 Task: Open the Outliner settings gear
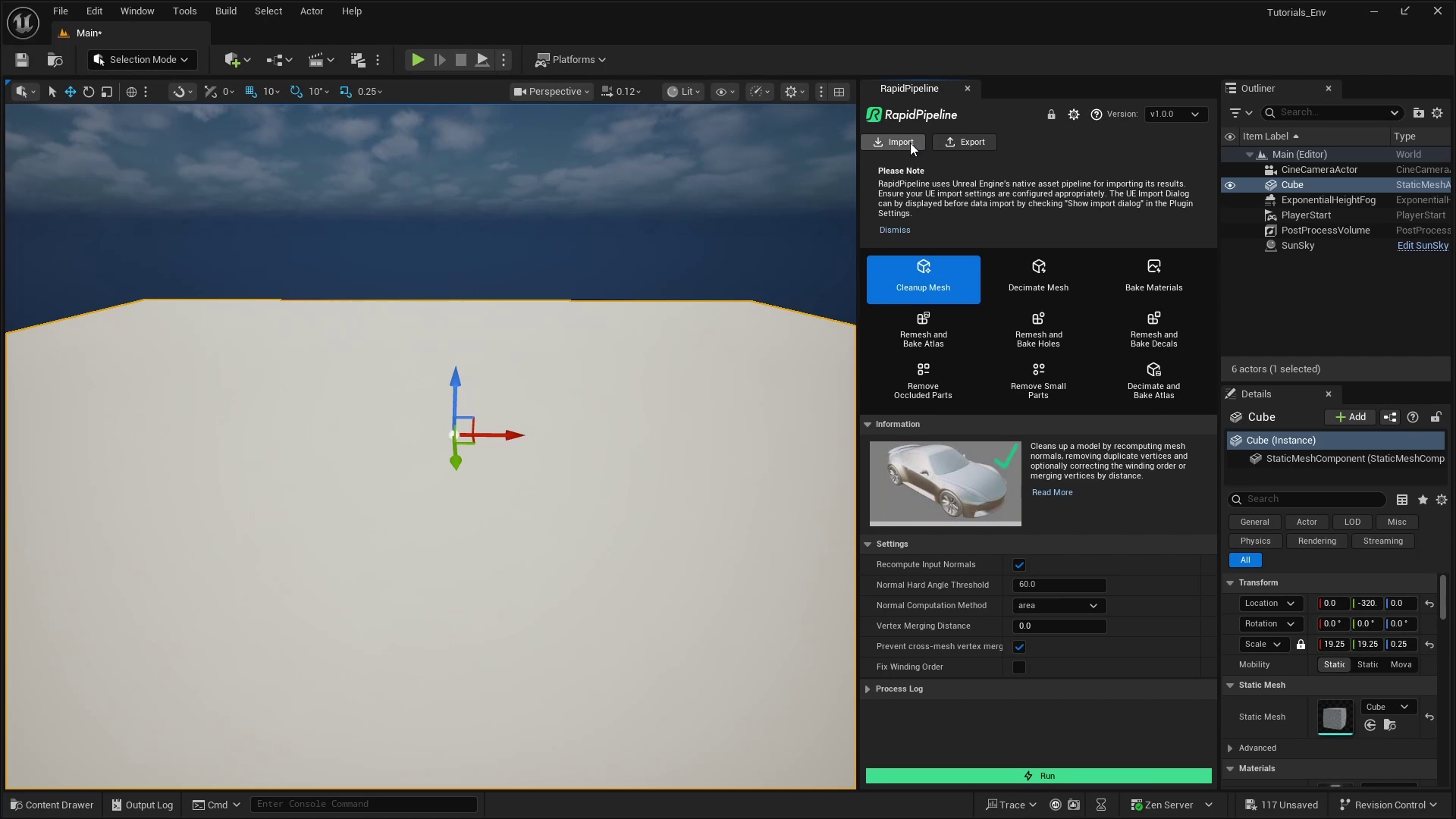(x=1438, y=112)
